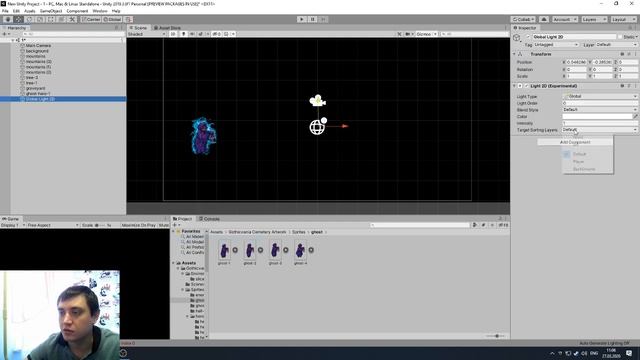Open cloud services icon
Viewport: 640px width, 360px height.
tap(544, 19)
